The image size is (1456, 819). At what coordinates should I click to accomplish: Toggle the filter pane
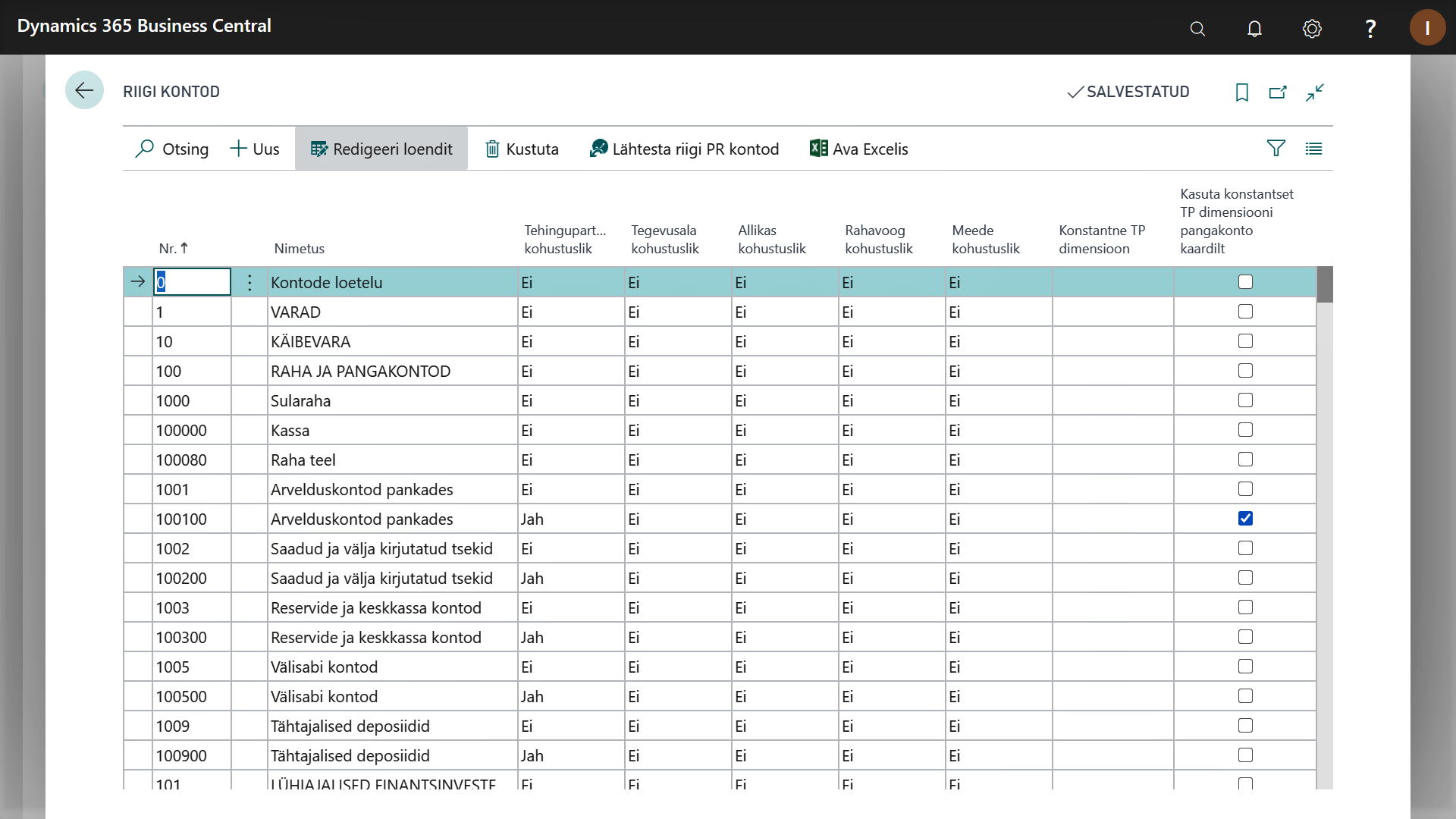[x=1276, y=149]
